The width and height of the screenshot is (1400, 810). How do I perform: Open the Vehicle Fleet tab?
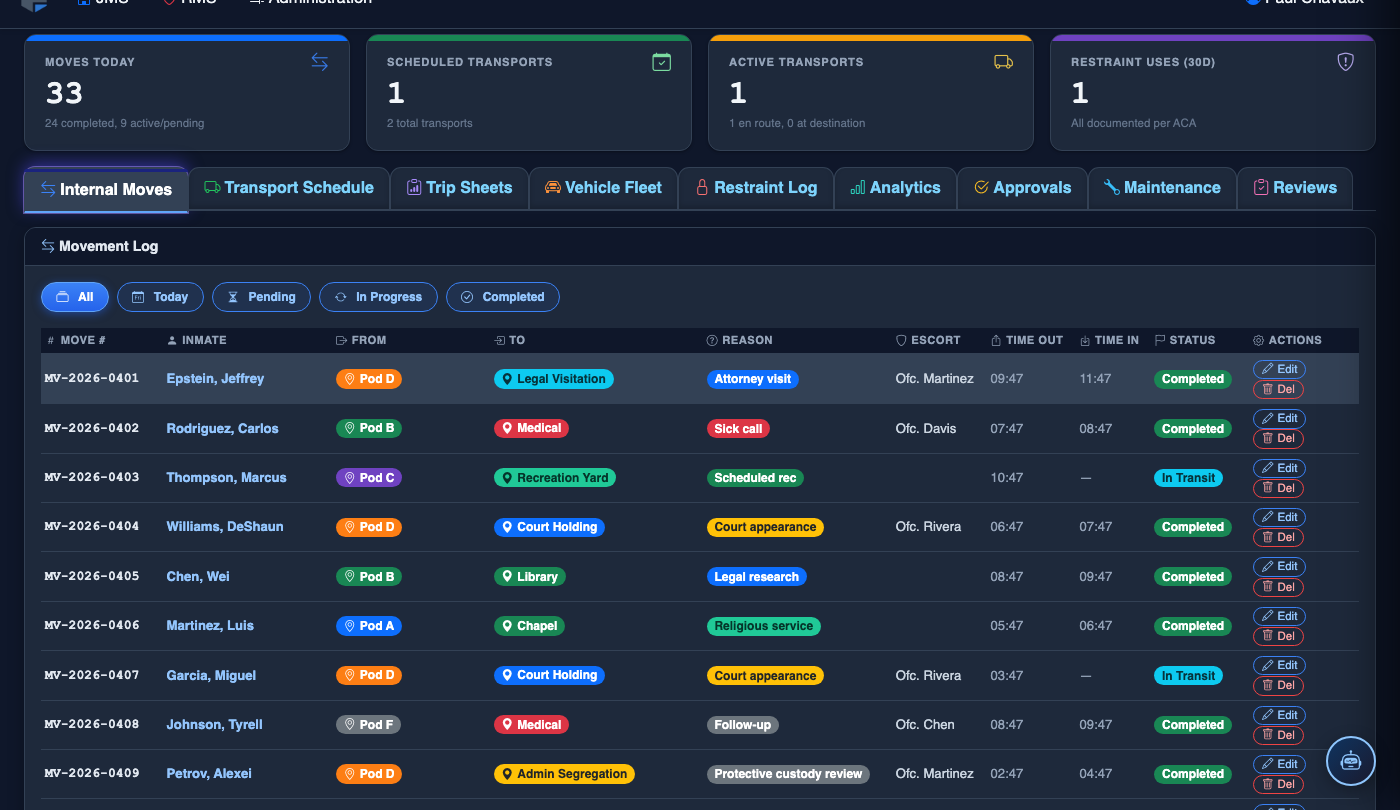pyautogui.click(x=603, y=187)
